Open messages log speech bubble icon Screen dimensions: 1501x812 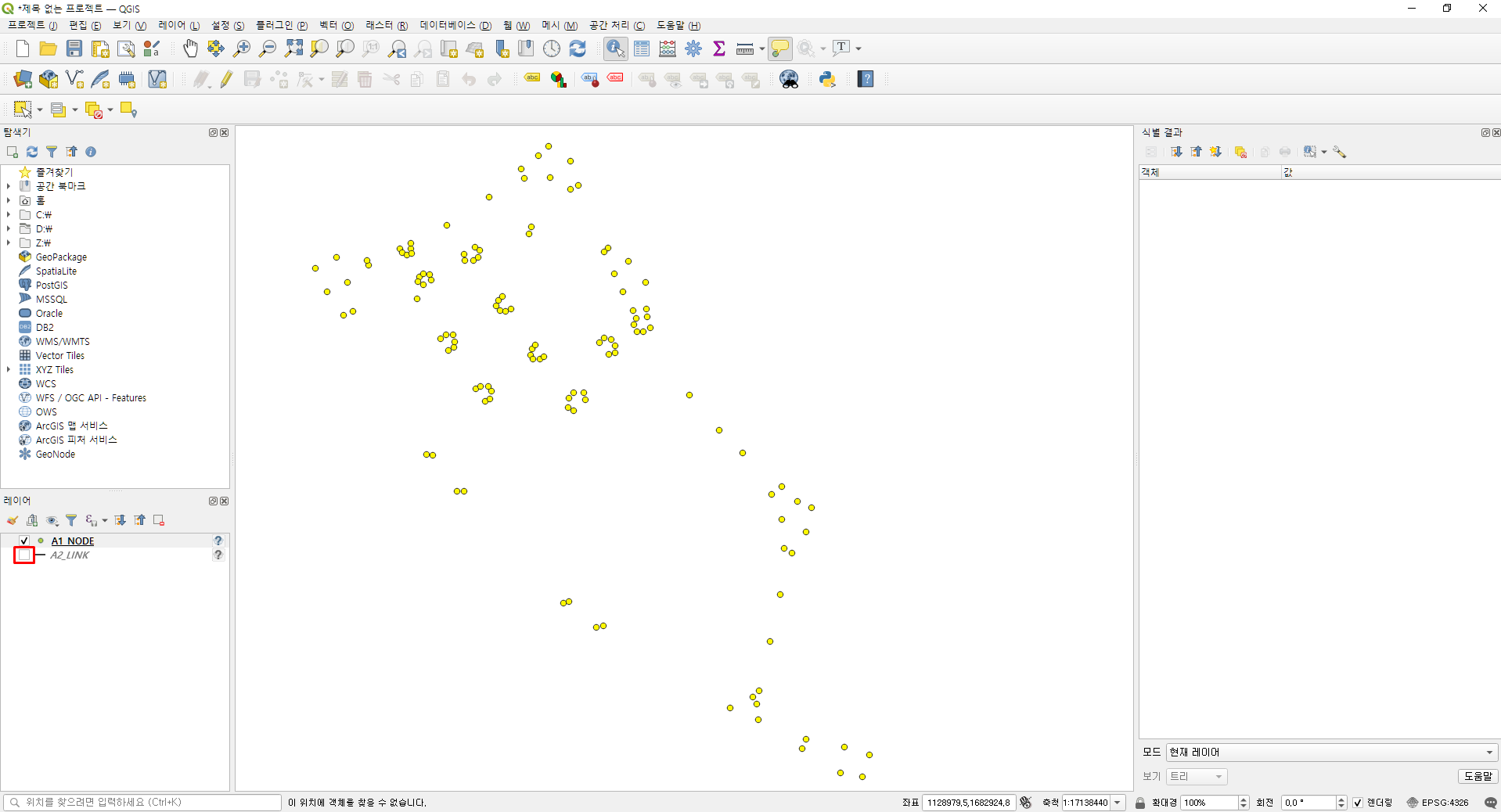pos(1491,803)
